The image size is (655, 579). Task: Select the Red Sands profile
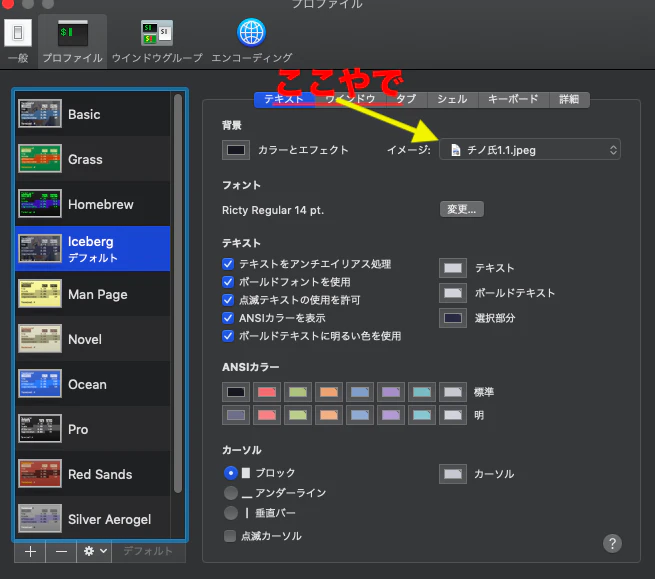click(x=93, y=474)
